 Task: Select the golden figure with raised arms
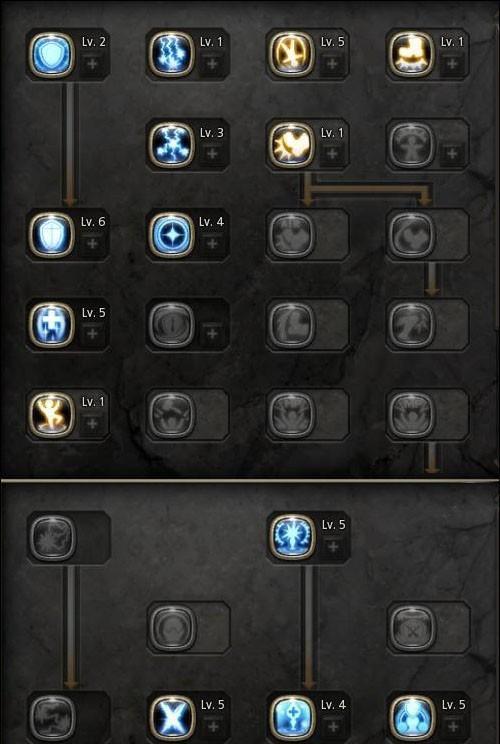(52, 415)
